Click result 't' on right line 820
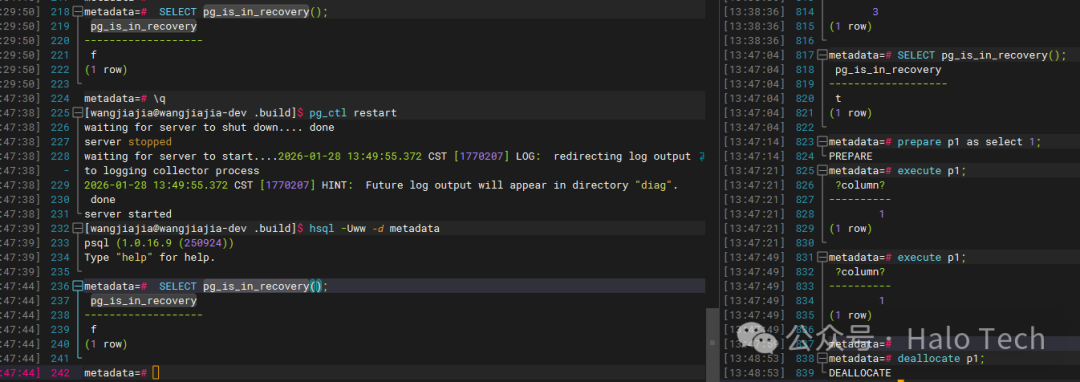This screenshot has height=382, width=1080. [838, 99]
